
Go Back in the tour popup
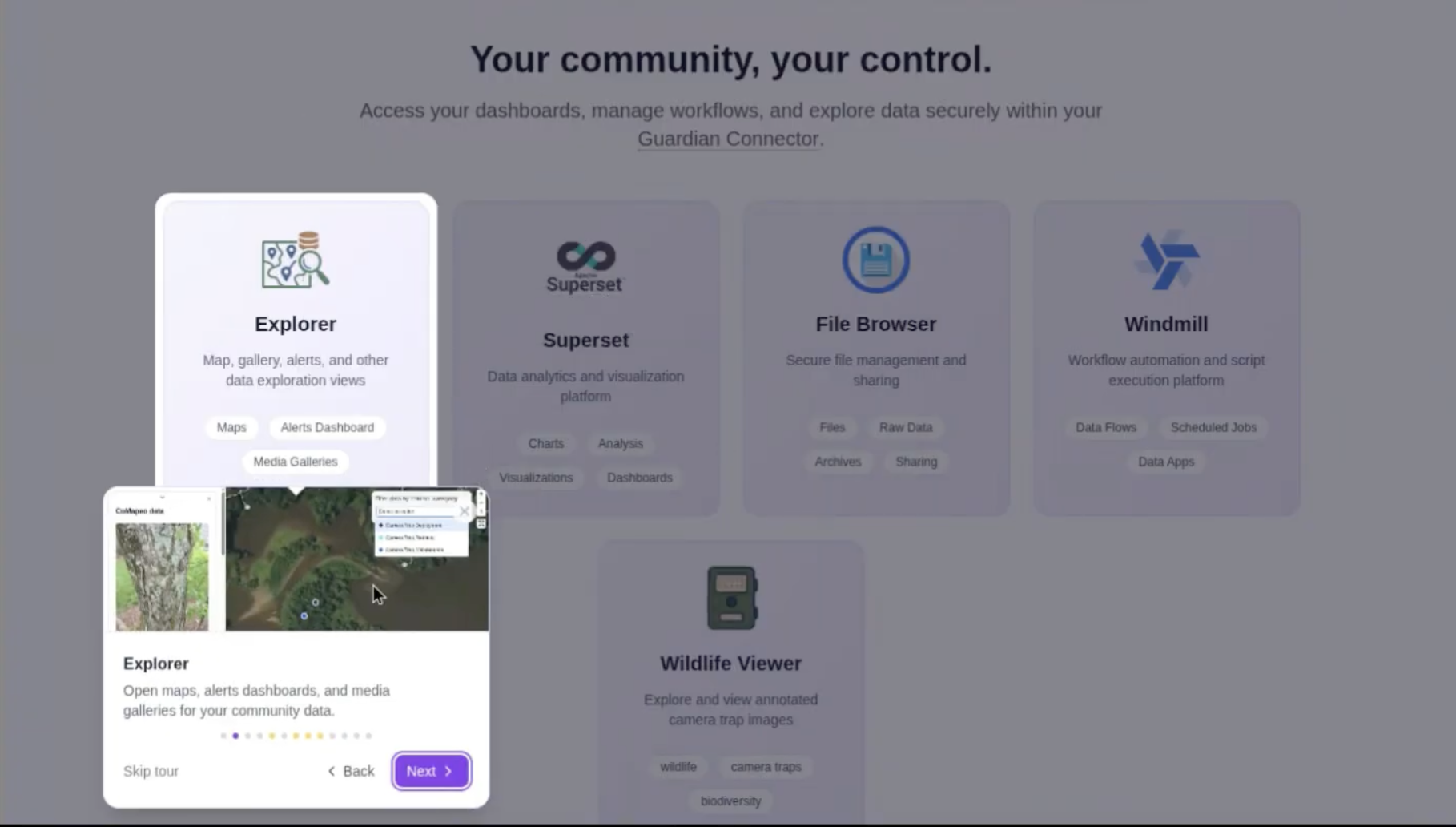tap(351, 771)
